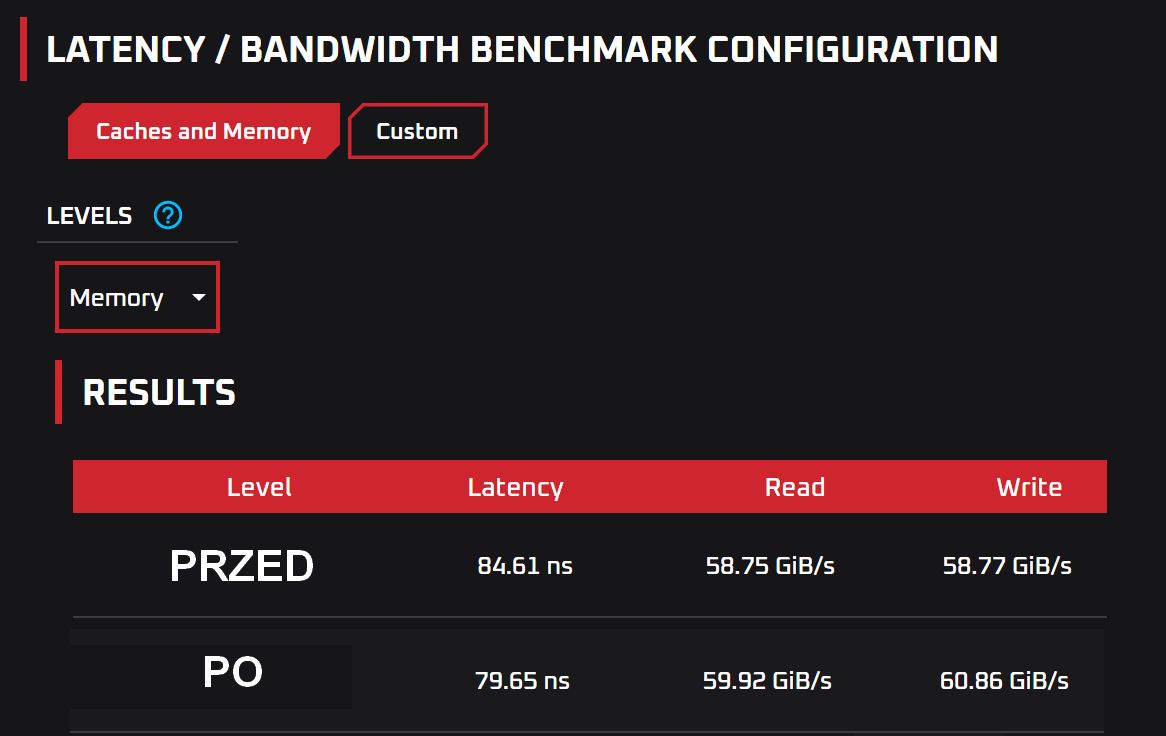Viewport: 1166px width, 736px height.
Task: Click the RESULTS section heading
Action: 159,393
